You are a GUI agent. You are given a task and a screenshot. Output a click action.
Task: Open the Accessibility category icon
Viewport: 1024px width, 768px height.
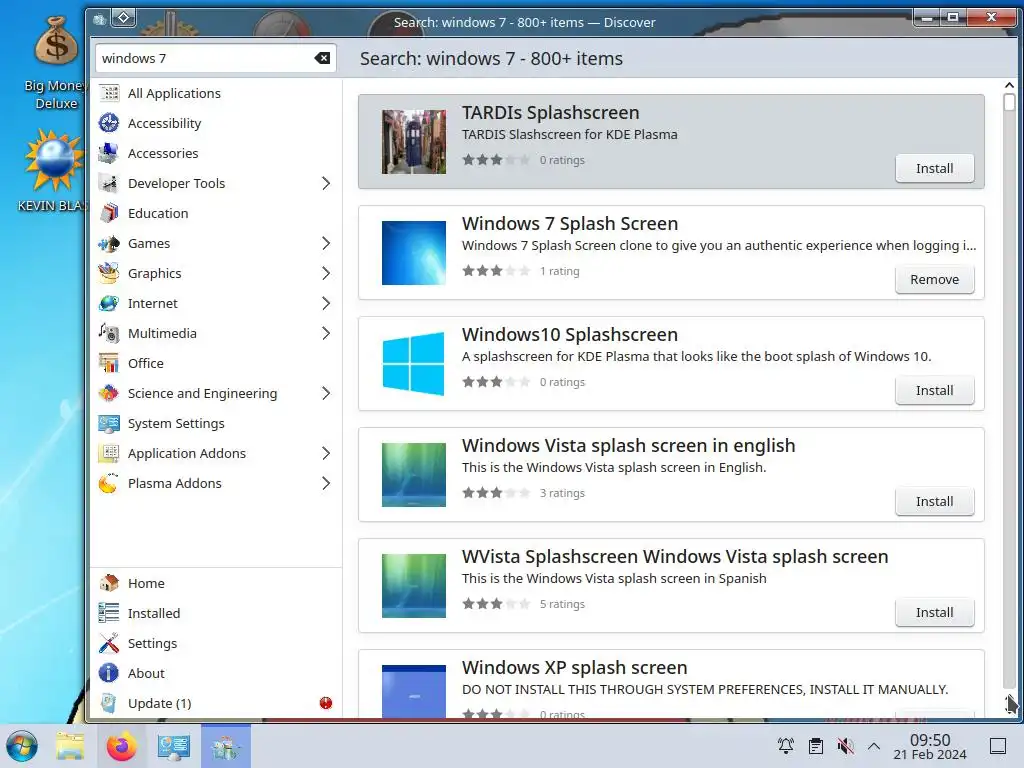pos(109,123)
